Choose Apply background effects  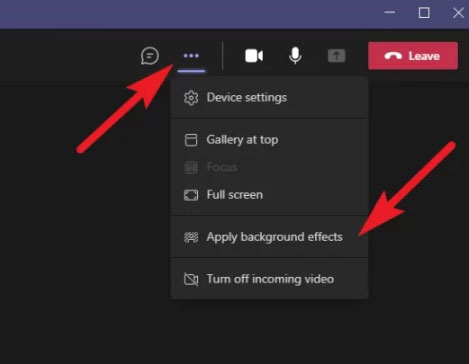[x=269, y=237]
